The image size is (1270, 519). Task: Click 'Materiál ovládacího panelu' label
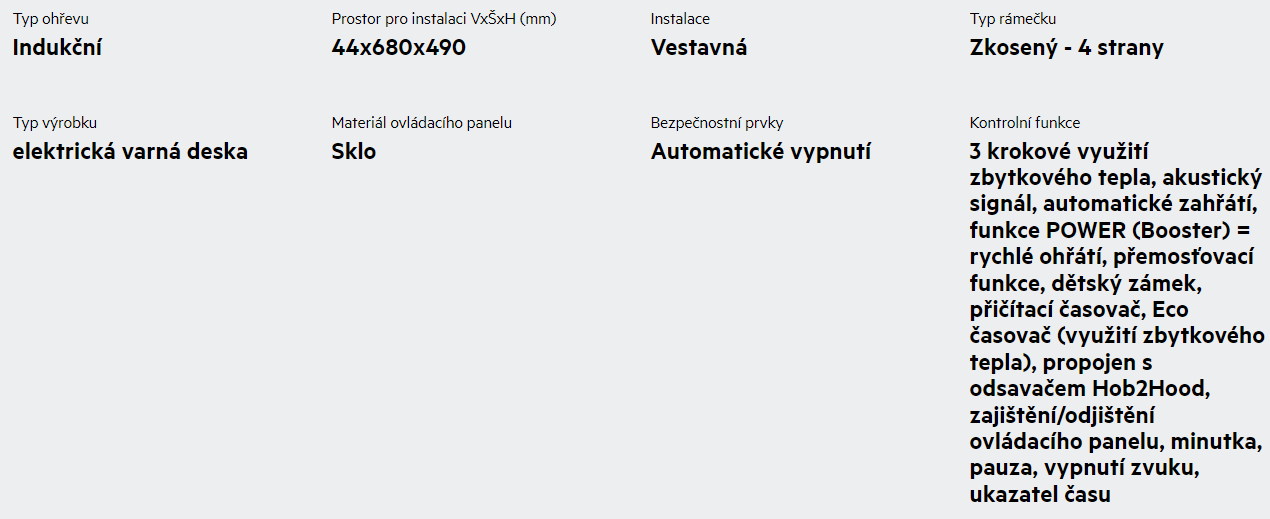click(422, 123)
